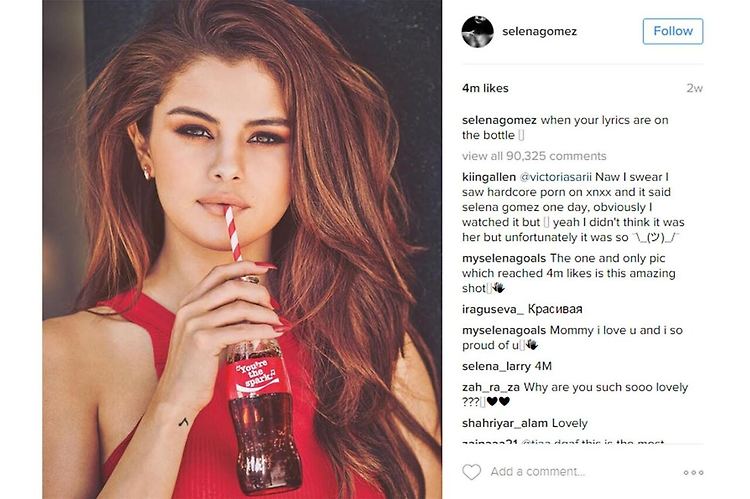The image size is (750, 499).
Task: Open the kiingallen commenter profile
Action: [x=489, y=177]
